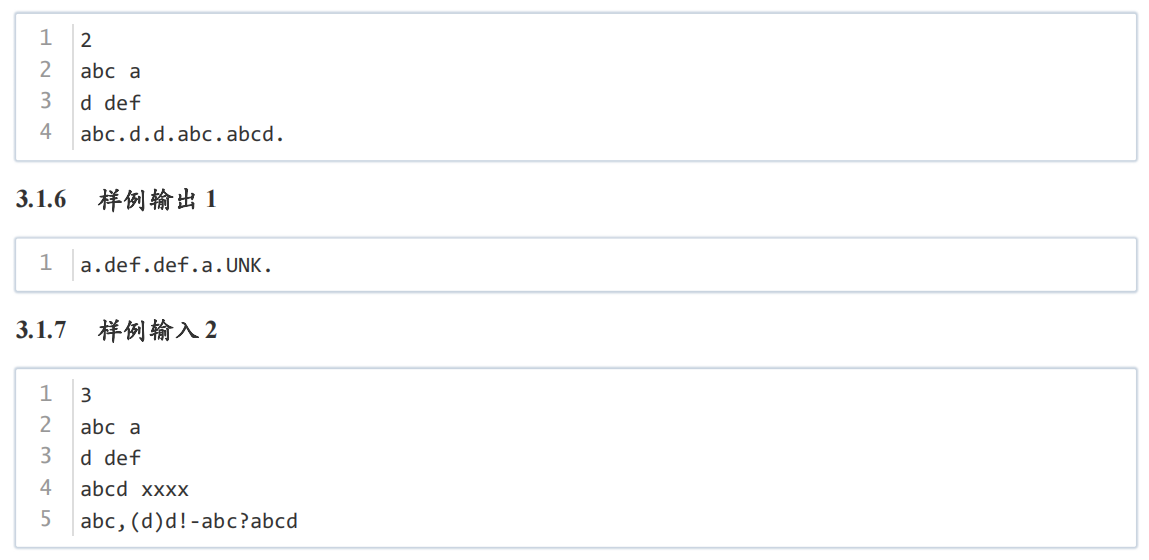Click line number 3 in the top code block
The width and height of the screenshot is (1149, 560).
pyautogui.click(x=45, y=100)
